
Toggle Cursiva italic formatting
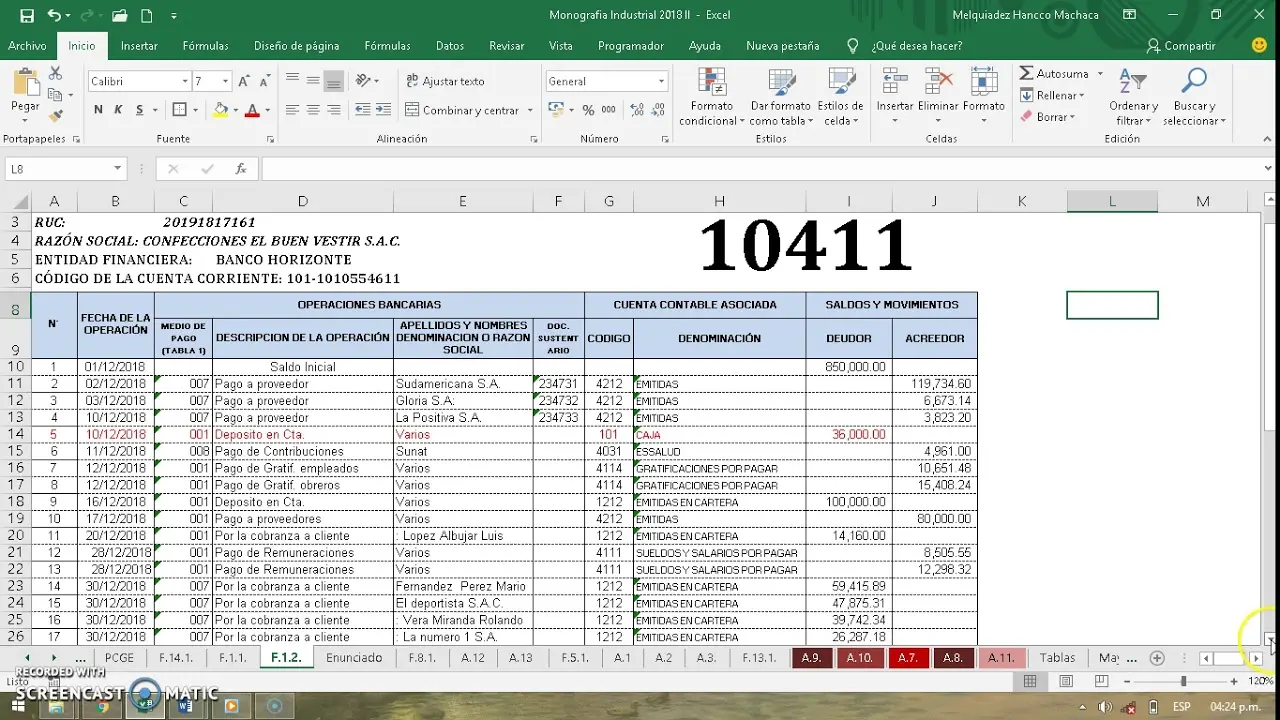point(118,110)
